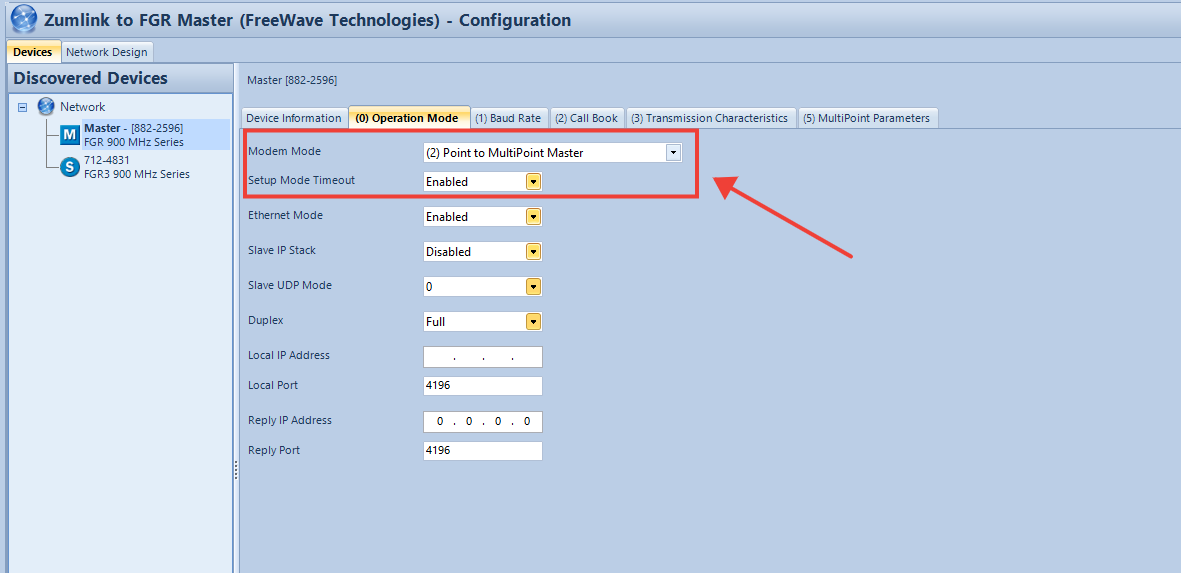This screenshot has height=573, width=1181.
Task: Click the Local Port label
Action: (x=273, y=385)
